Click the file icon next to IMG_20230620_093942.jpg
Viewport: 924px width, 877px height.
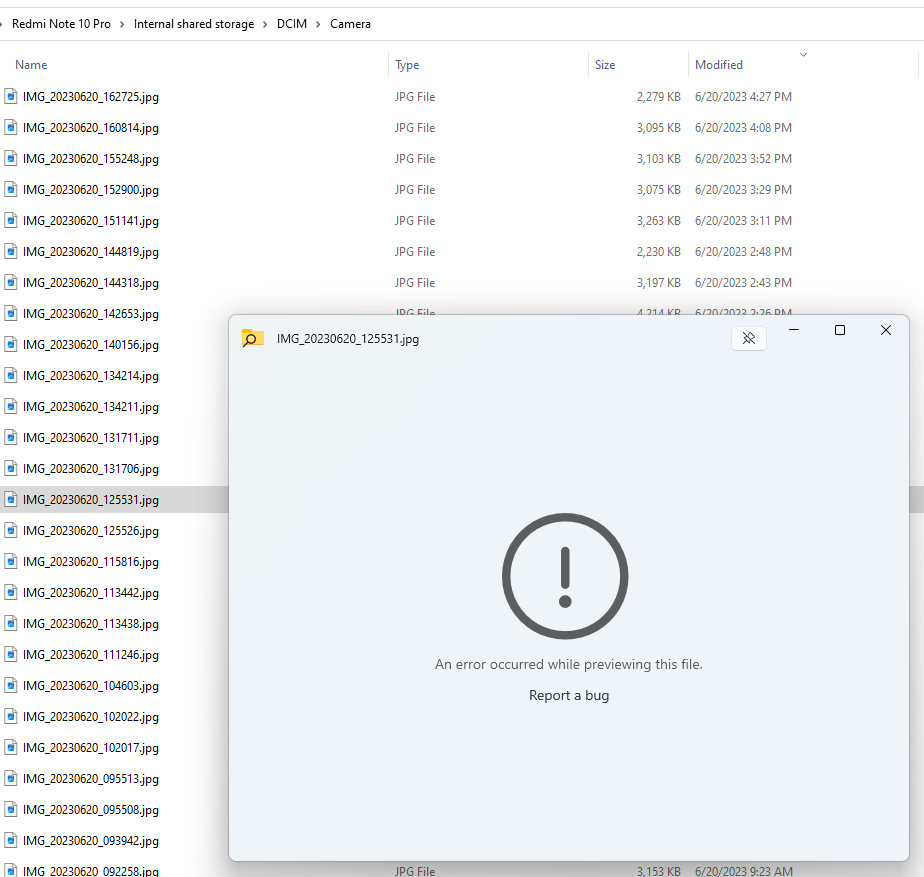pyautogui.click(x=11, y=840)
